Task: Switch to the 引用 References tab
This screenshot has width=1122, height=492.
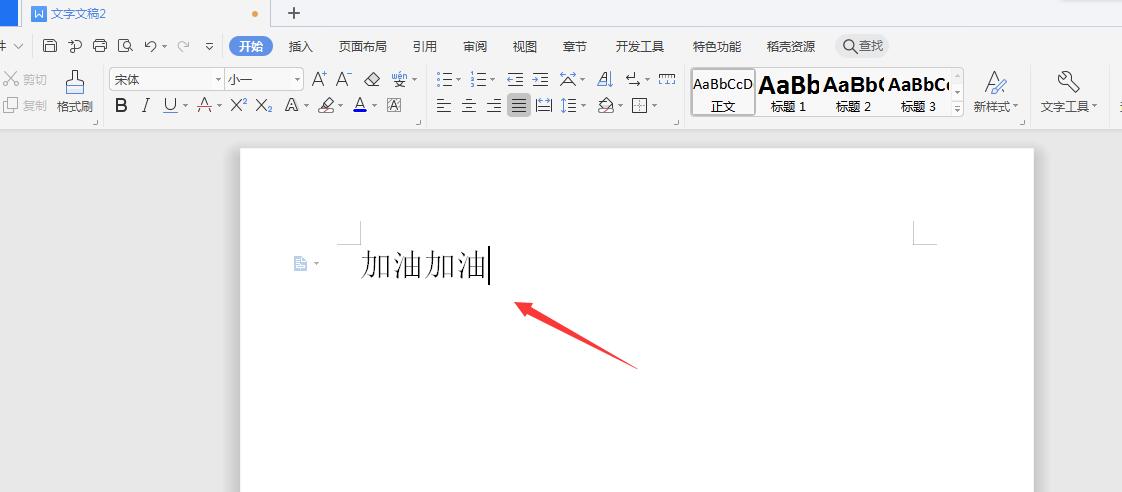Action: coord(425,46)
